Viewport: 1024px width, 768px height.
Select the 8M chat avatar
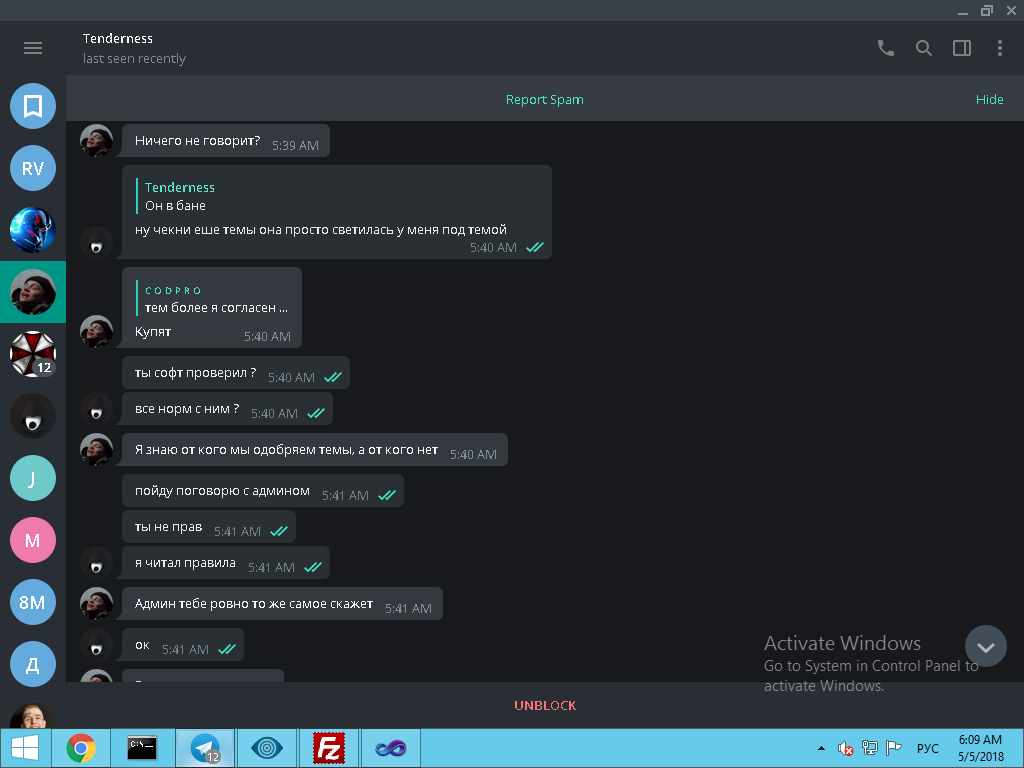point(33,602)
